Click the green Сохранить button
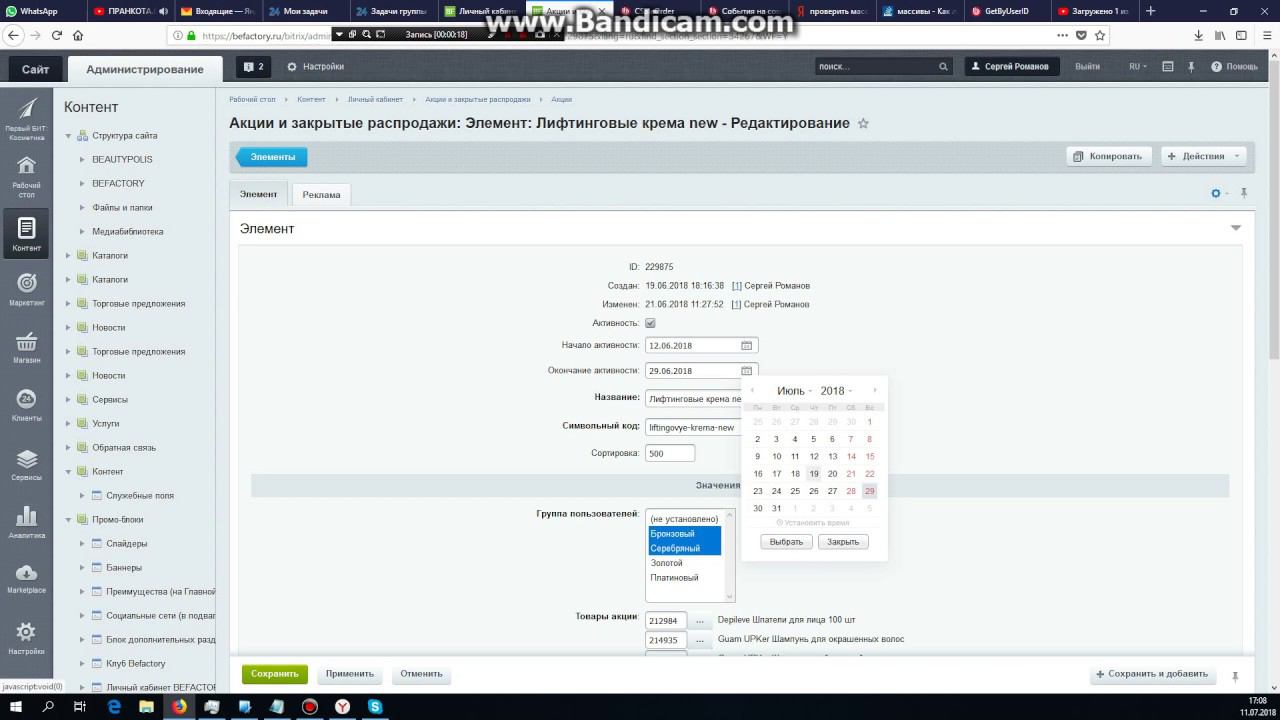 coord(275,674)
